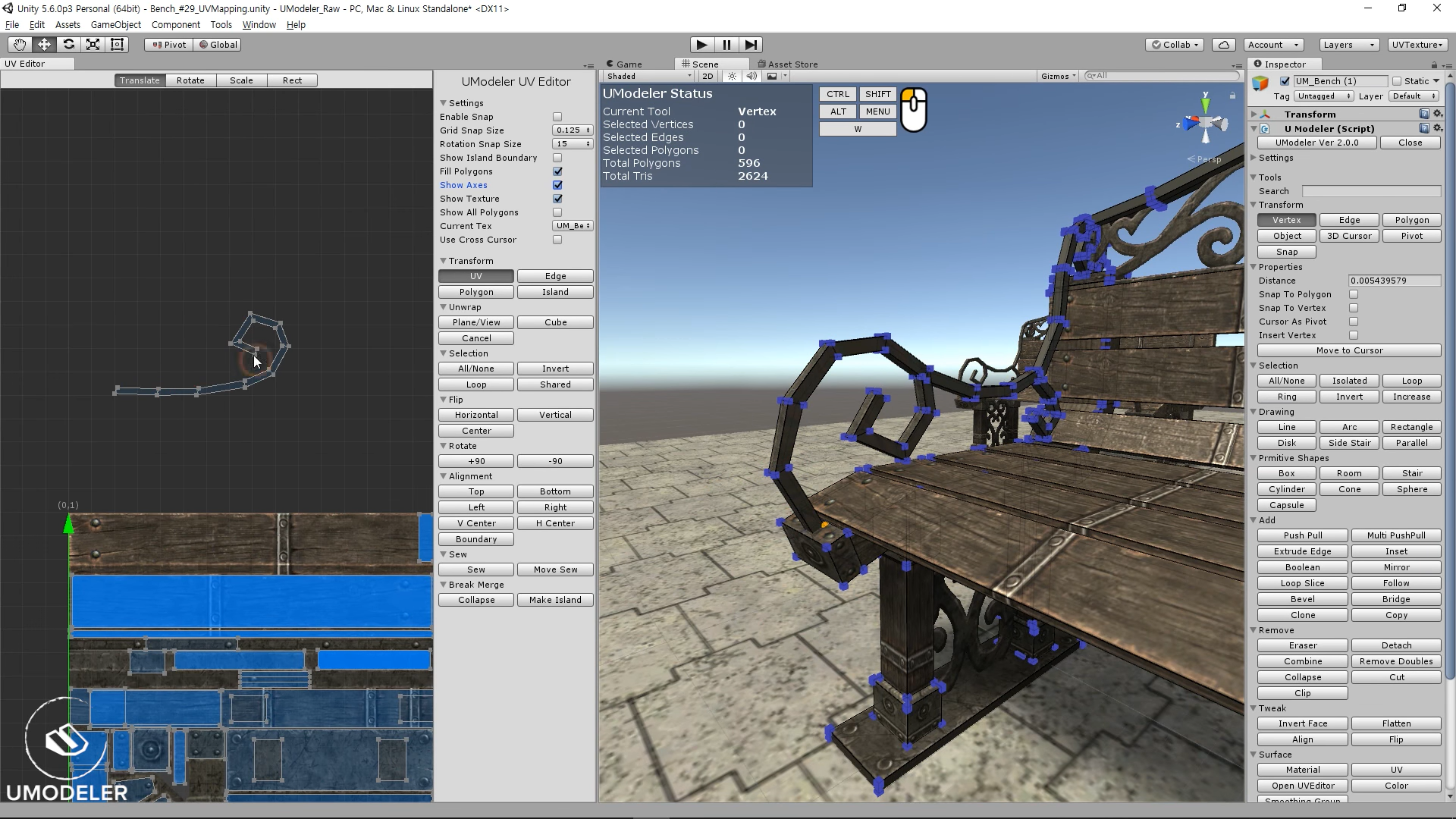This screenshot has height=819, width=1456.
Task: Open U Modeler script gear menu
Action: click(1438, 128)
